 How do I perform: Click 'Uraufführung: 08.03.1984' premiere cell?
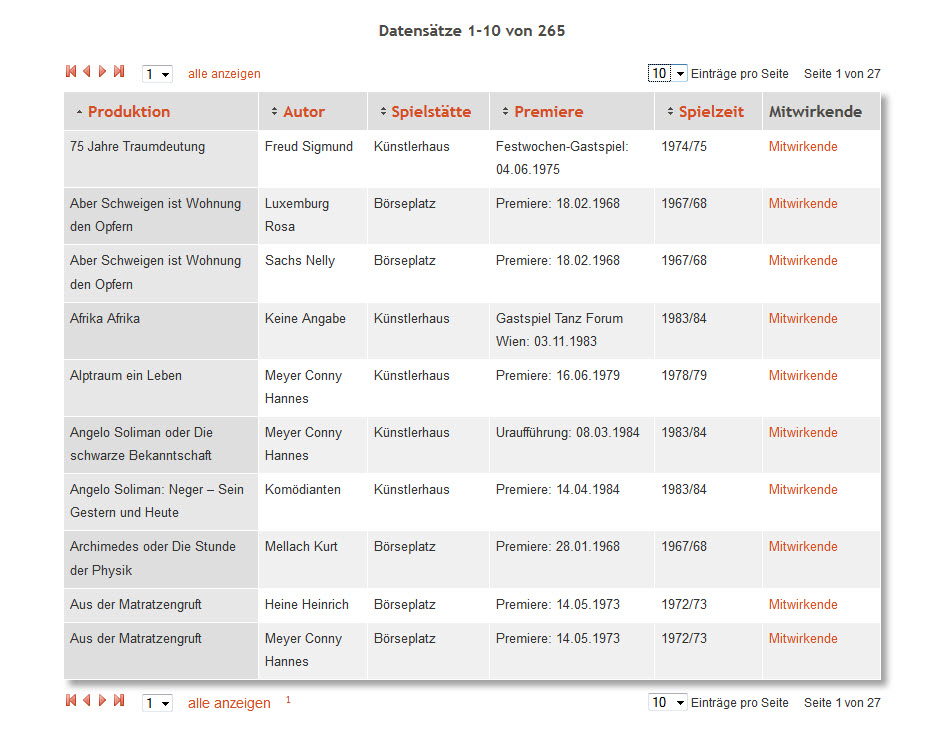572,444
